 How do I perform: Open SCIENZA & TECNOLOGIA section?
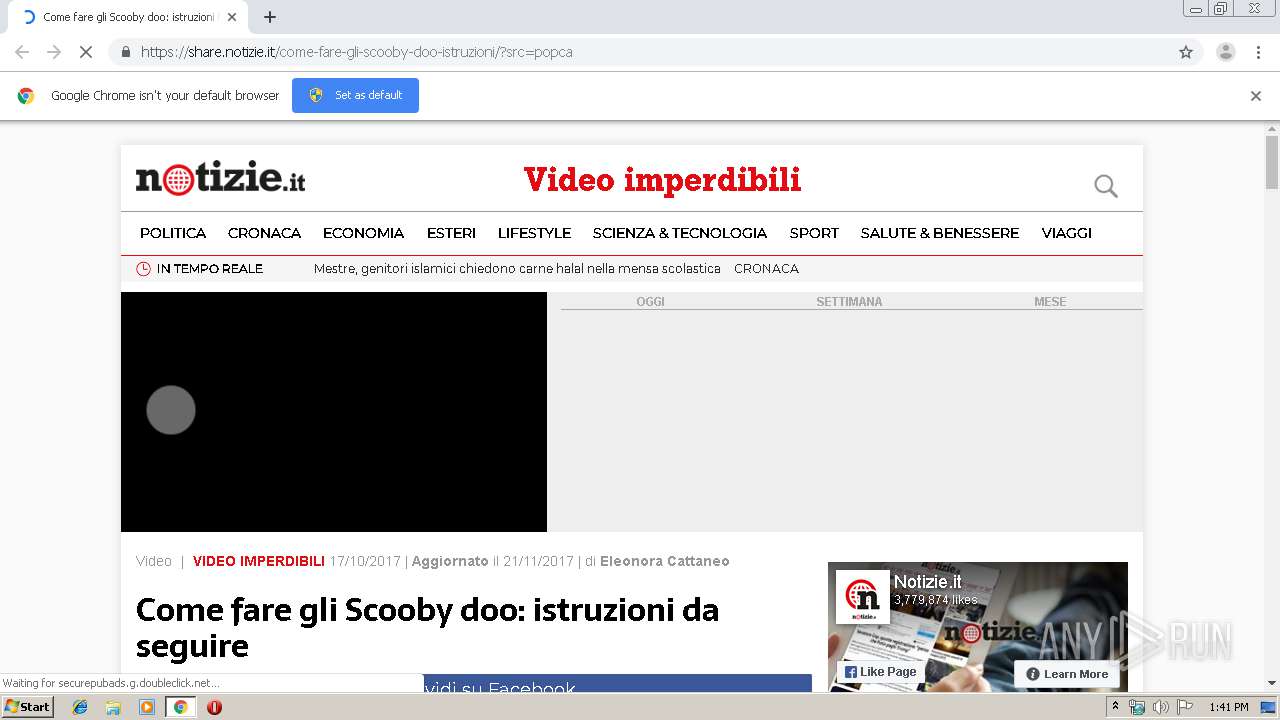[680, 233]
